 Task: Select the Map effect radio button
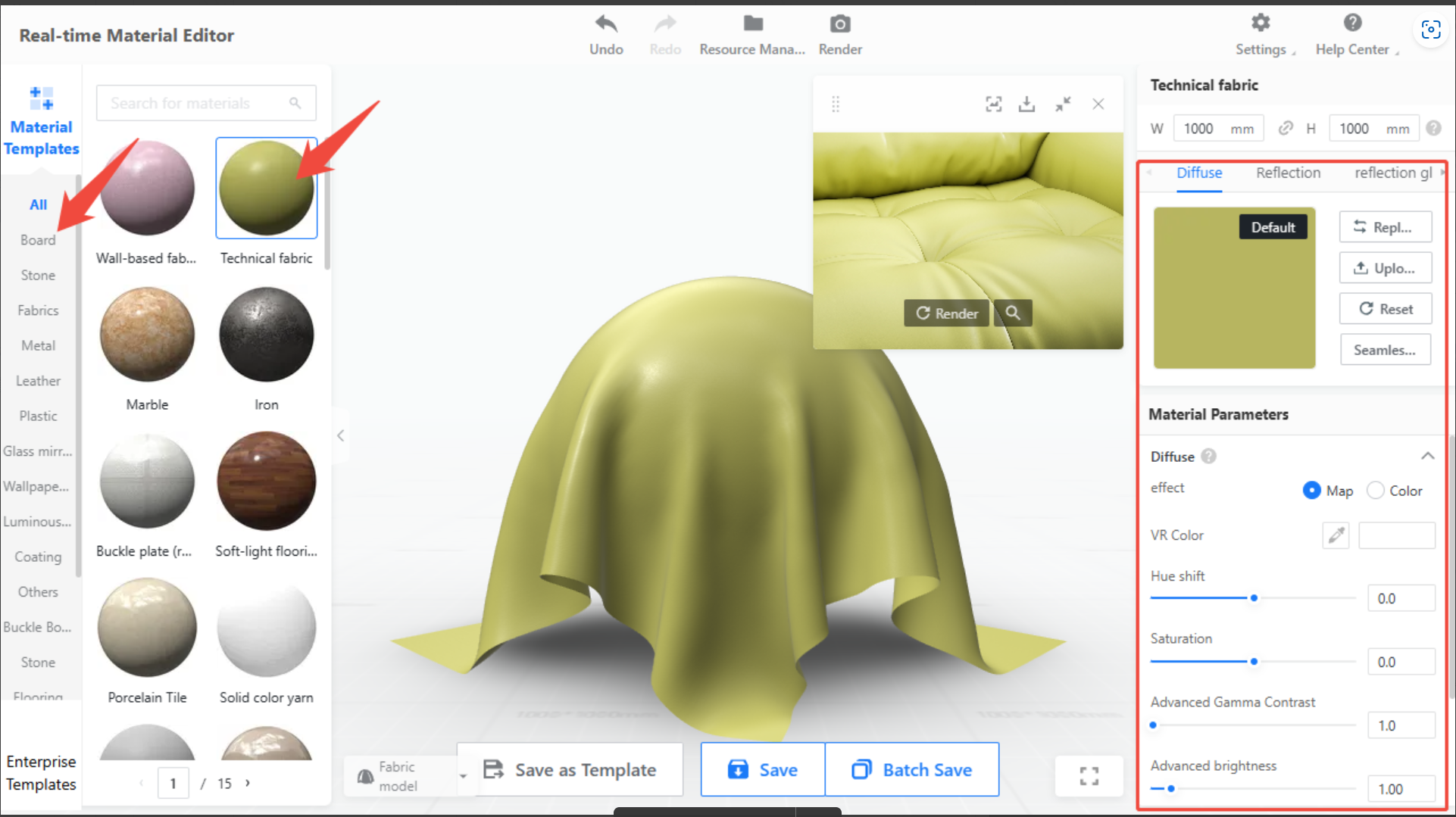click(x=1312, y=491)
